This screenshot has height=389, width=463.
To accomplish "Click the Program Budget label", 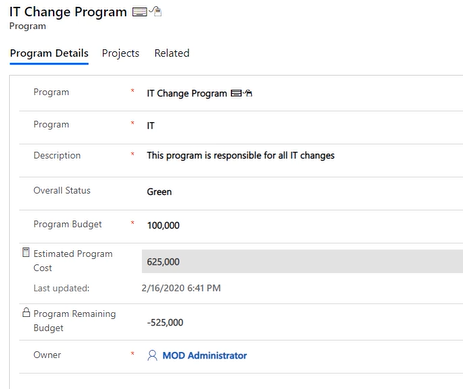I will pyautogui.click(x=67, y=224).
